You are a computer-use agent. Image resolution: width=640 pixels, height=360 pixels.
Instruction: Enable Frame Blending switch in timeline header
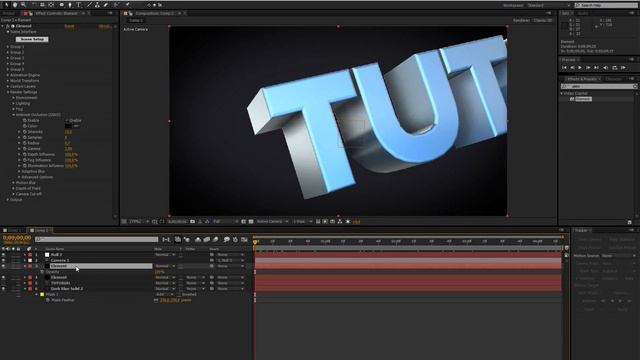207,240
